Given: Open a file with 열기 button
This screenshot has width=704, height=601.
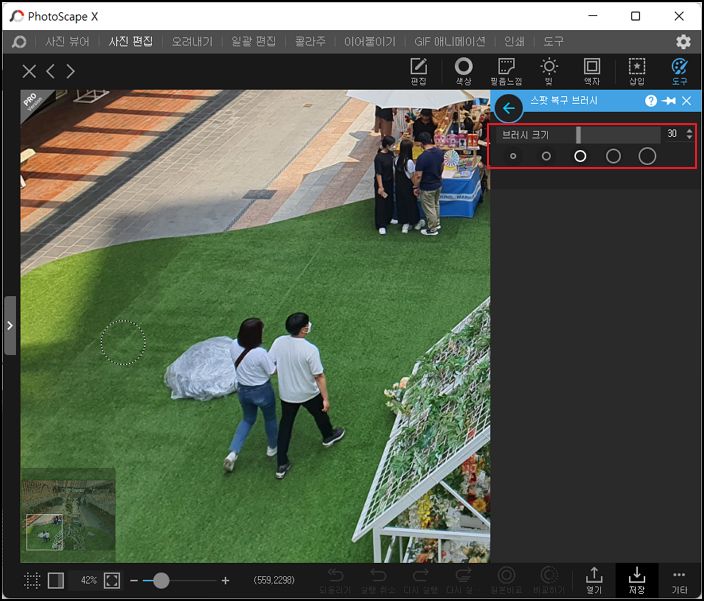Looking at the screenshot, I should (594, 580).
